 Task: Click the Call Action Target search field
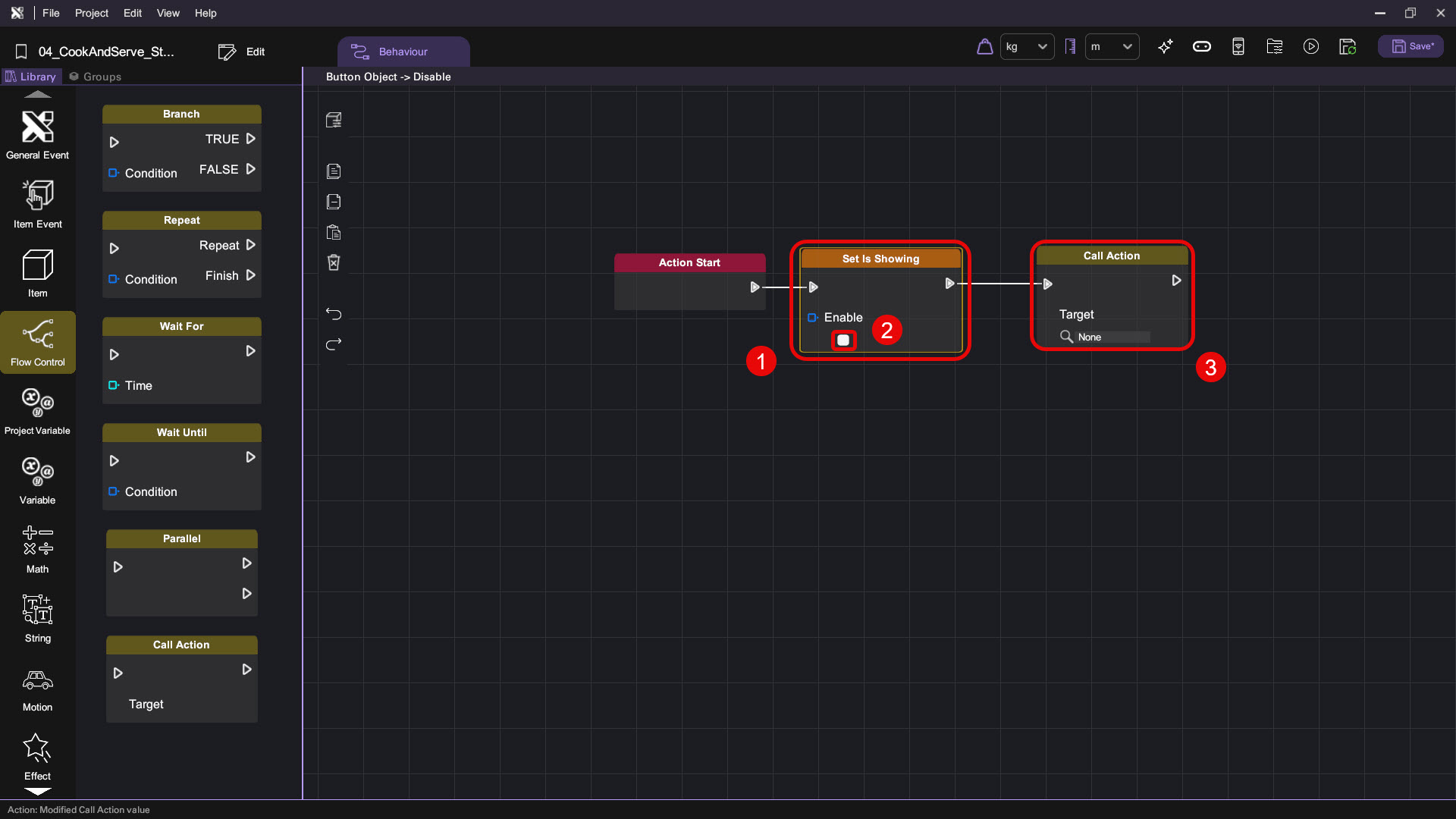1111,337
